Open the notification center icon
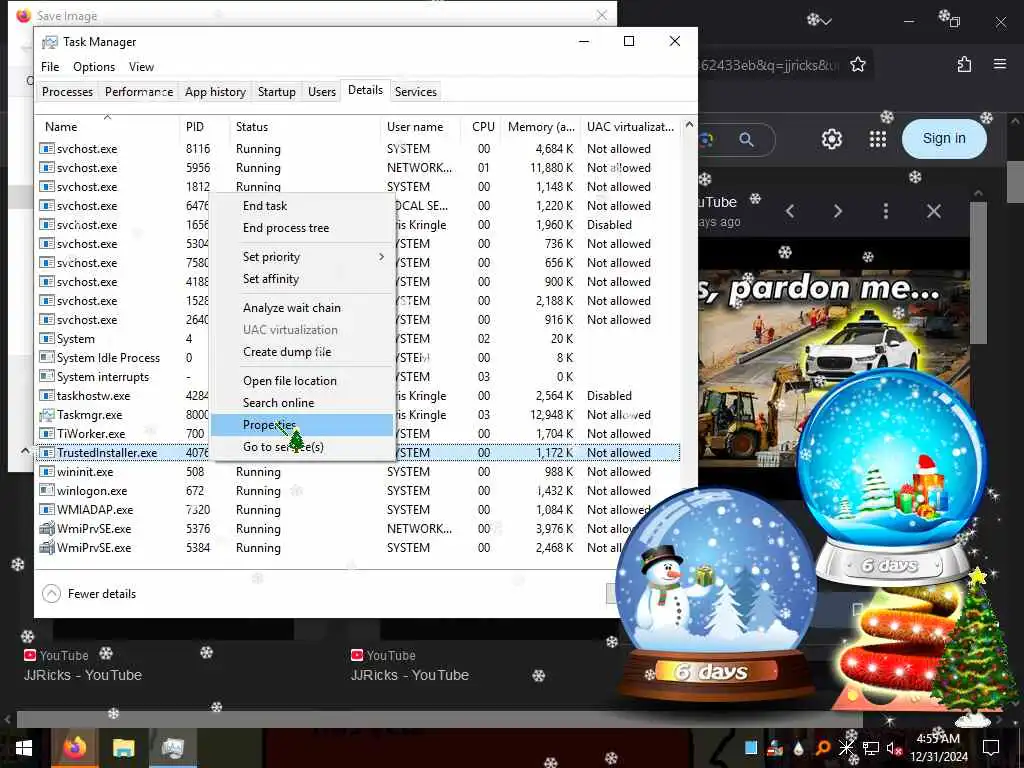This screenshot has width=1024, height=768. pyautogui.click(x=991, y=748)
